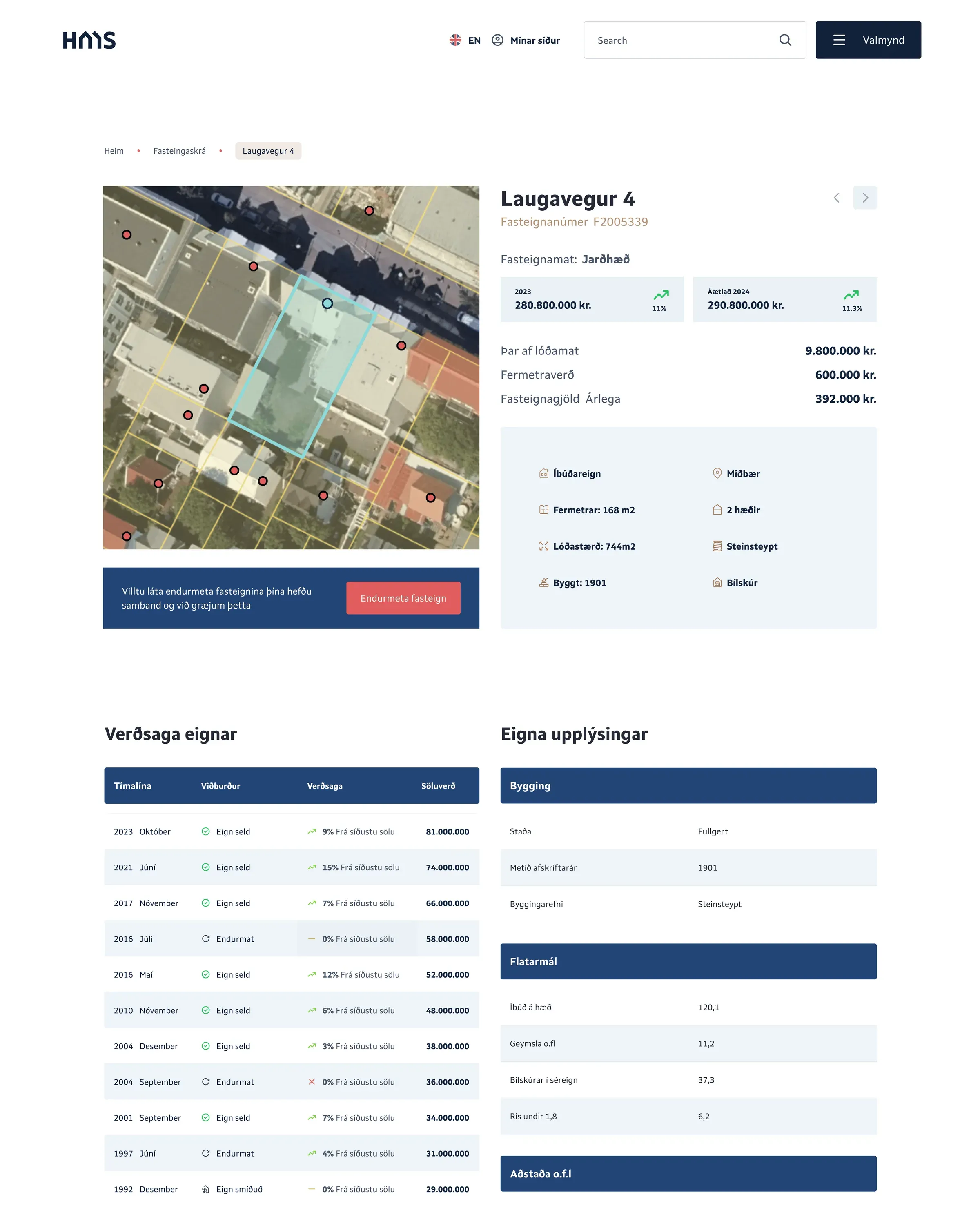This screenshot has height=1206, width=980.
Task: Expand the Bygging section header
Action: pyautogui.click(x=688, y=785)
